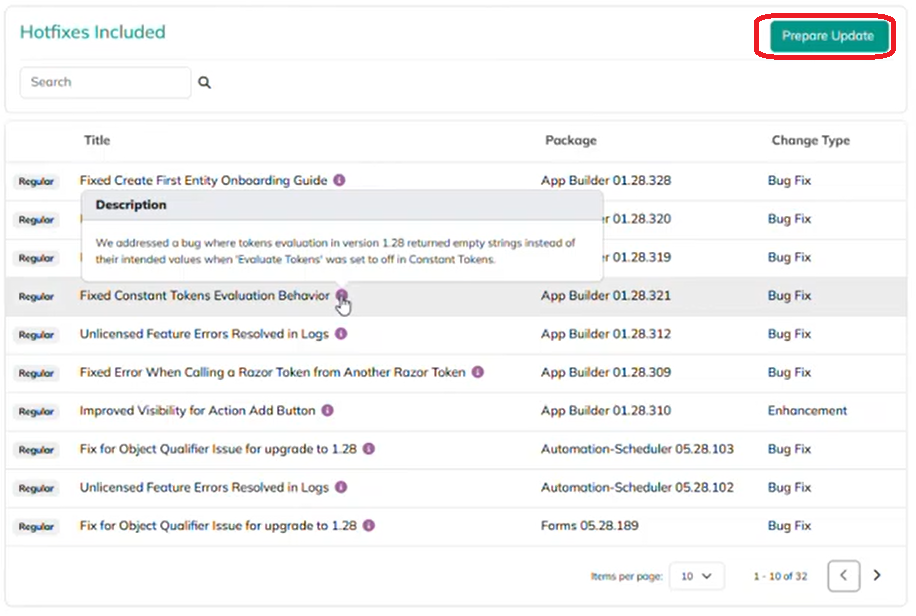Select the Fixed Create First Entity Onboarding Guide title

tap(203, 181)
